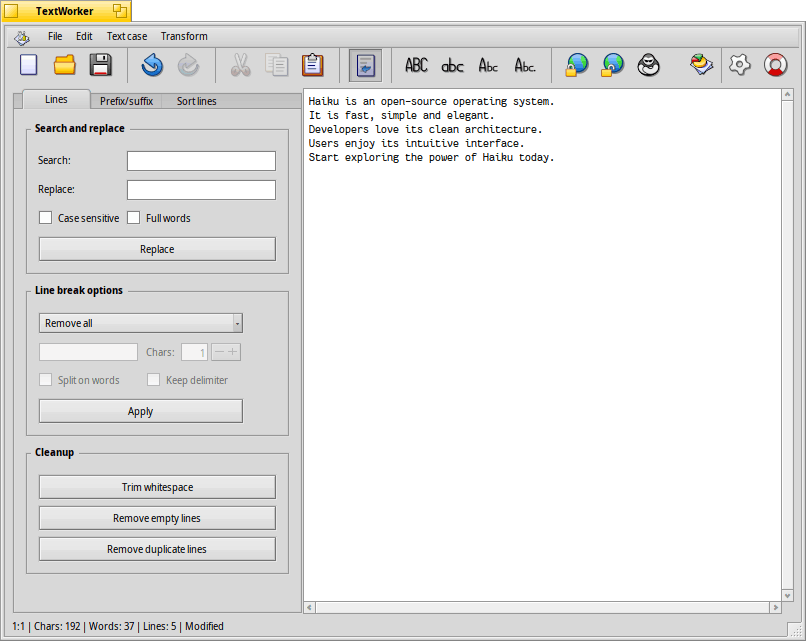This screenshot has width=806, height=641.
Task: Click the masked ninja face icon
Action: coord(649,65)
